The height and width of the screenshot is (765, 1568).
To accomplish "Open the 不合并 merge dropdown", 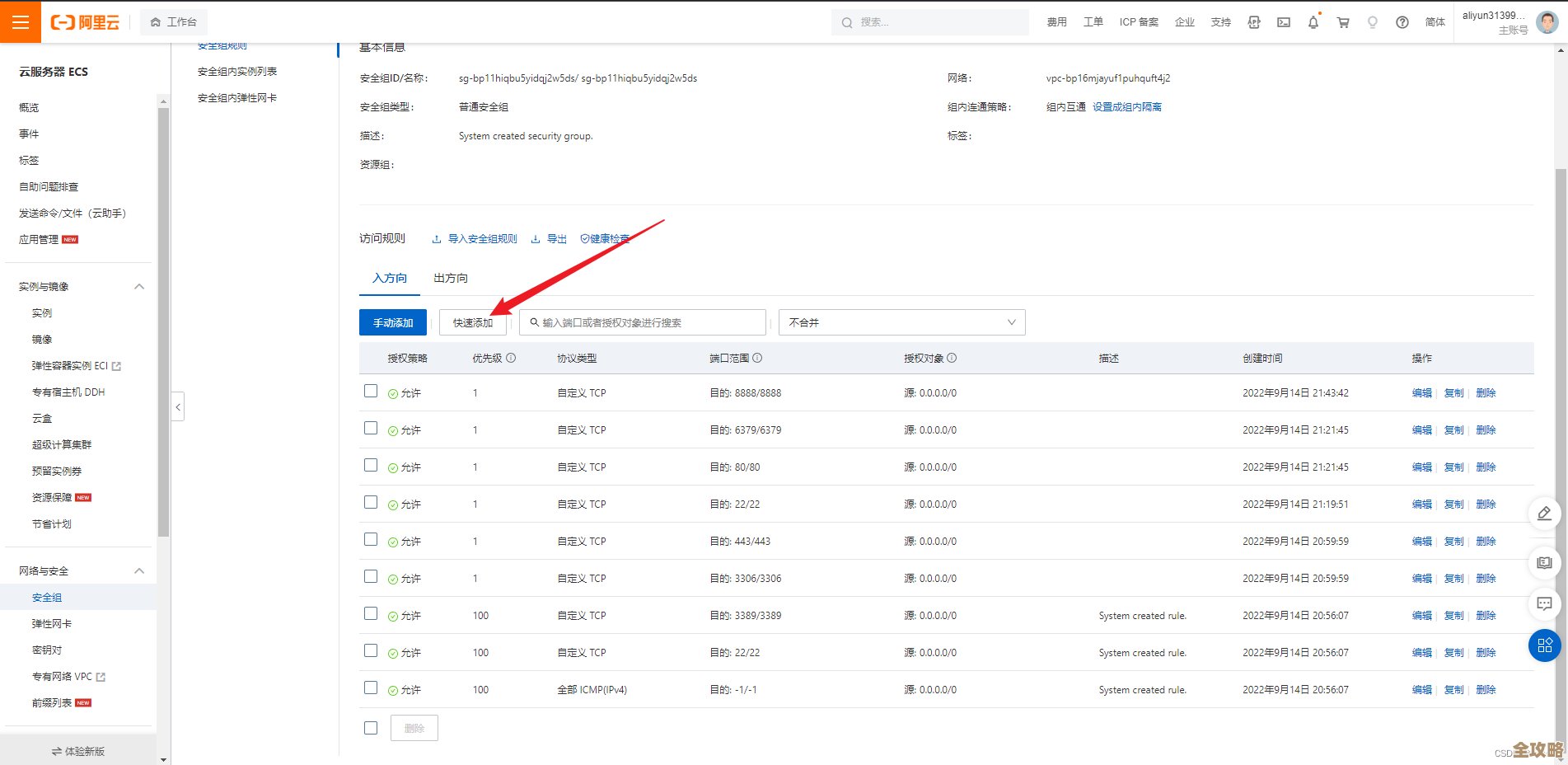I will coord(901,322).
